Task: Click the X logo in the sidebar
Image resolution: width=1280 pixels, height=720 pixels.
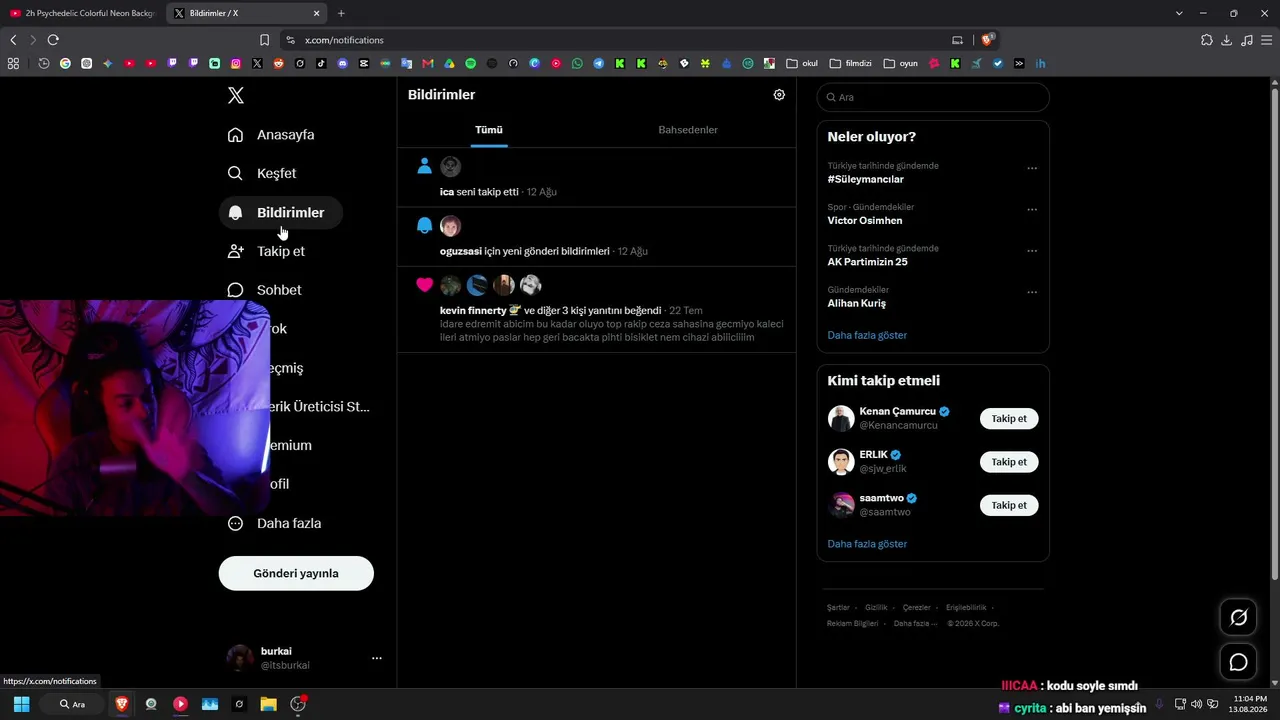Action: [x=236, y=96]
